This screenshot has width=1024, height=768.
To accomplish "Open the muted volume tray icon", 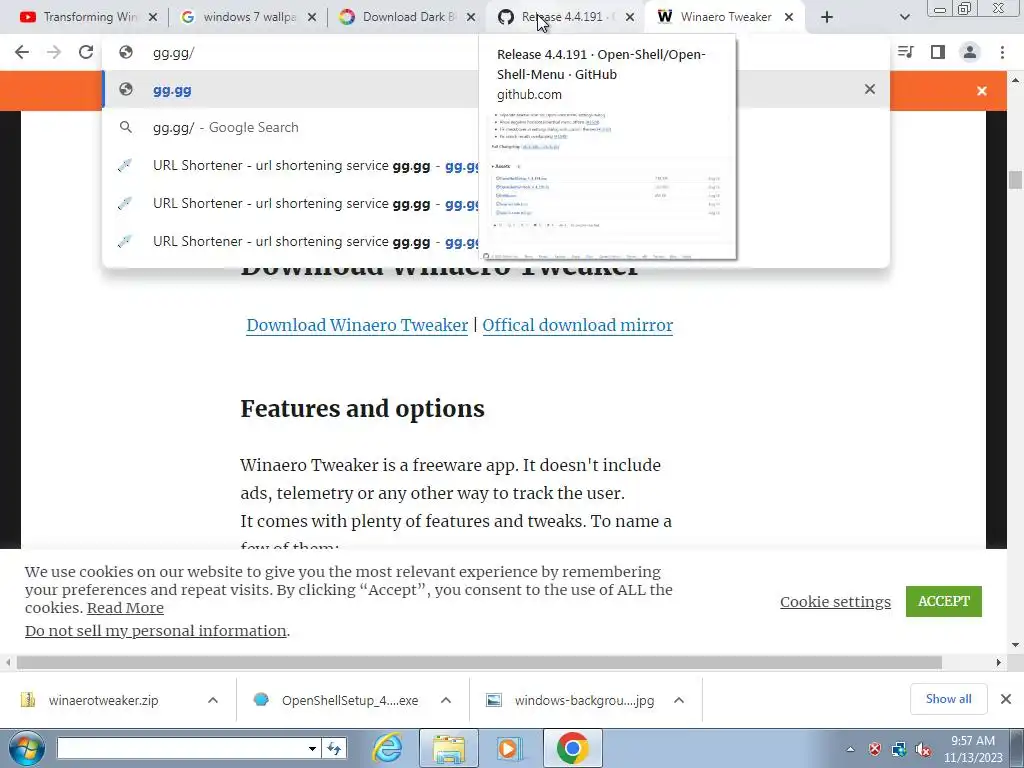I will (923, 749).
